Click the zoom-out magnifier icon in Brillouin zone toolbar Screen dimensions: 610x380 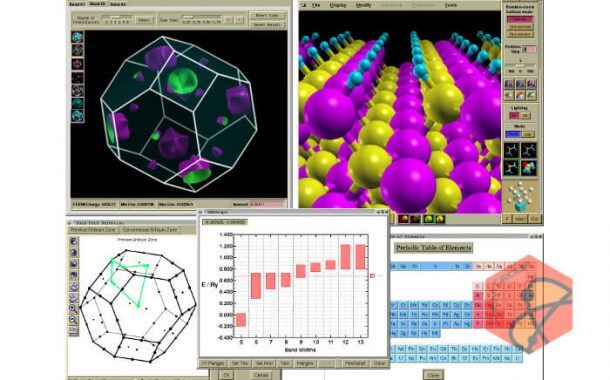73,320
